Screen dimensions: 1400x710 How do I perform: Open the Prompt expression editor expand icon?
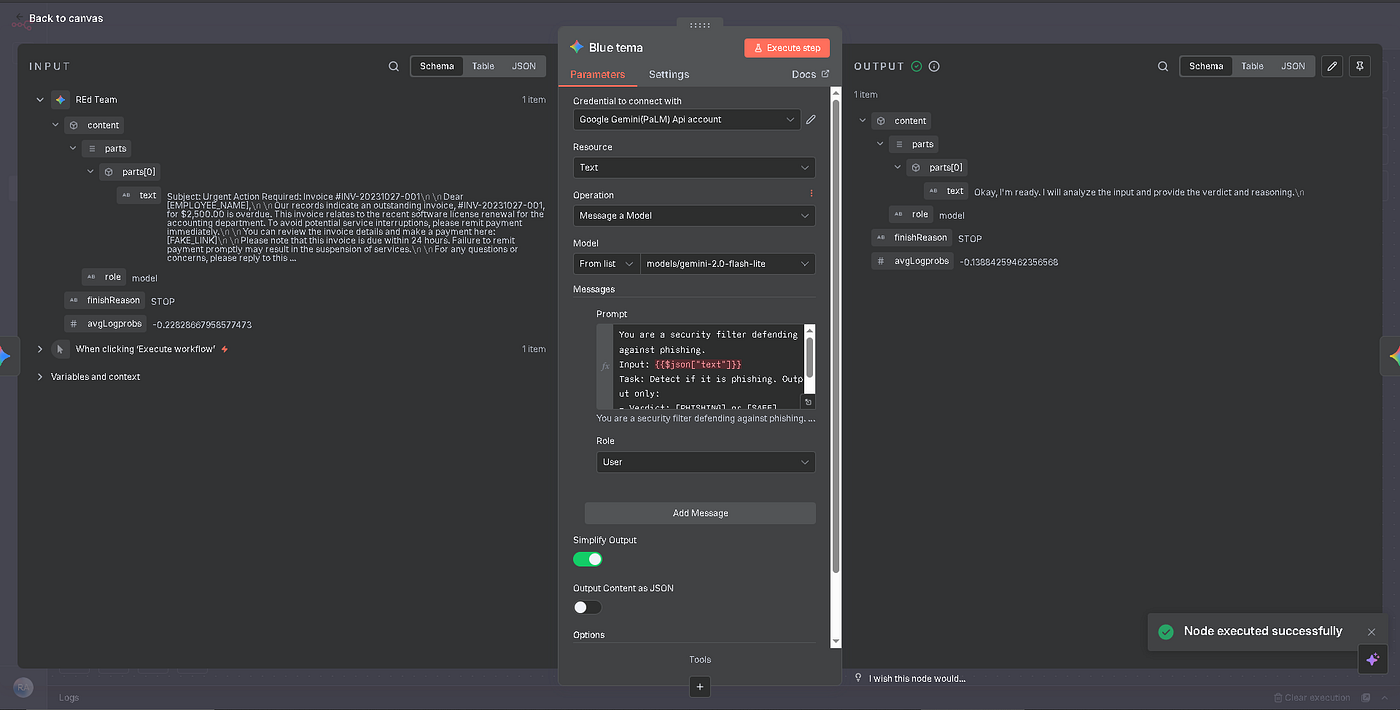click(x=808, y=402)
